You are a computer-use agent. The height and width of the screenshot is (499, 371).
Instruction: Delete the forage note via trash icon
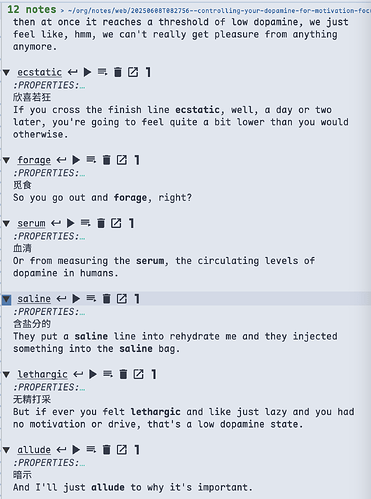click(x=106, y=160)
